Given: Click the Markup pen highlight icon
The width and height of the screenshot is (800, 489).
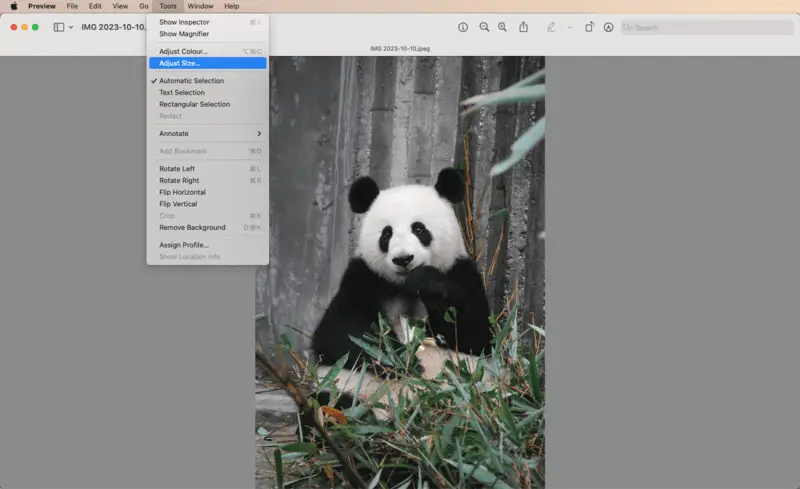Looking at the screenshot, I should pos(551,27).
